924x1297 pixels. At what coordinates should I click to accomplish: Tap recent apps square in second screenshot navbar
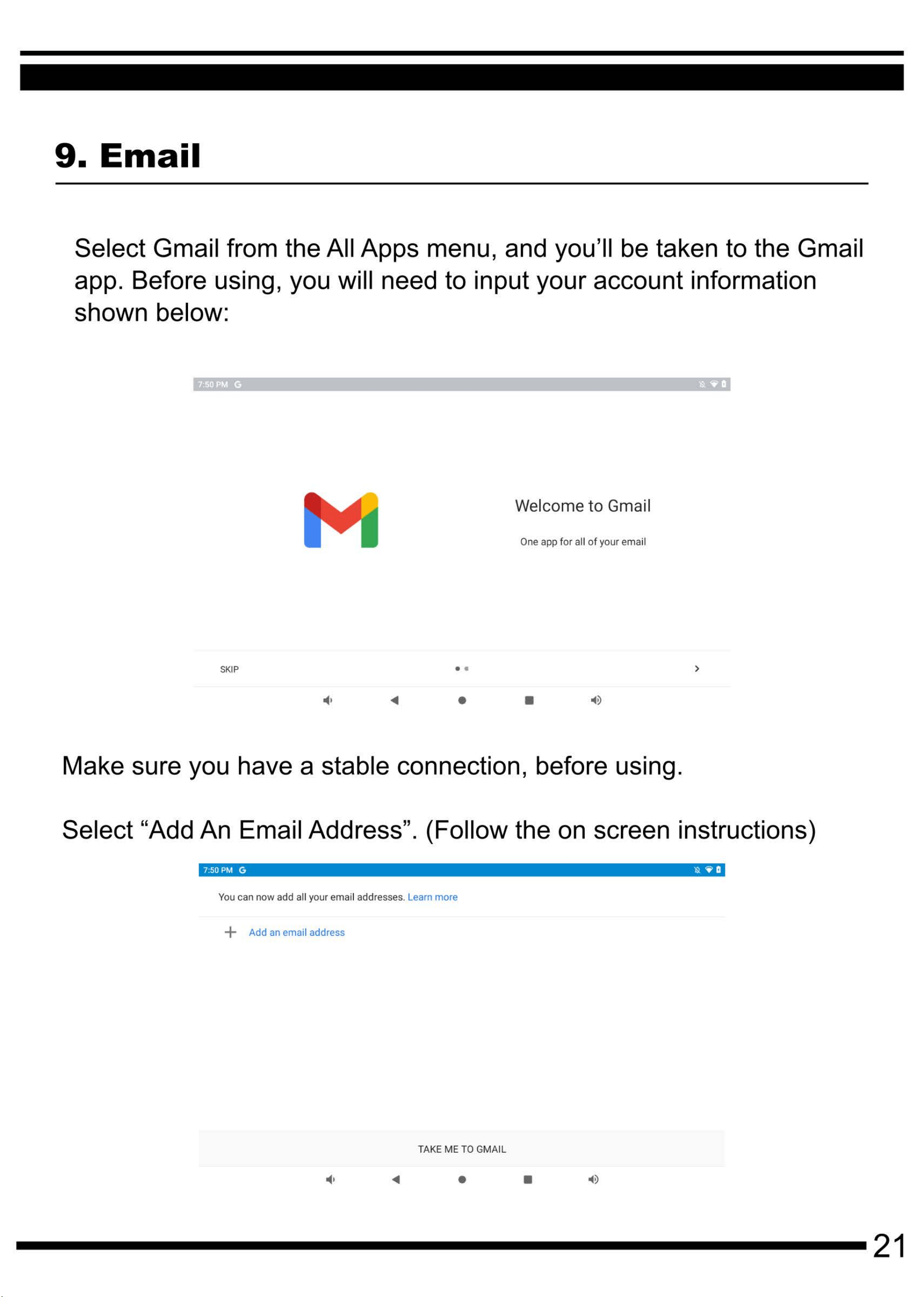click(528, 1180)
